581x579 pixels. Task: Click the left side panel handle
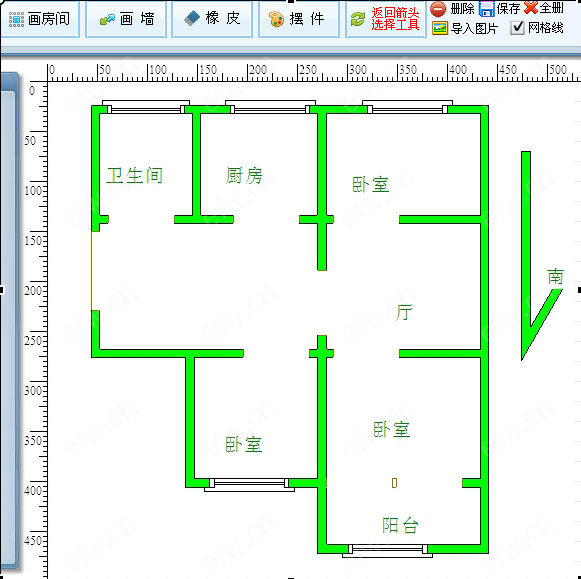[9, 320]
